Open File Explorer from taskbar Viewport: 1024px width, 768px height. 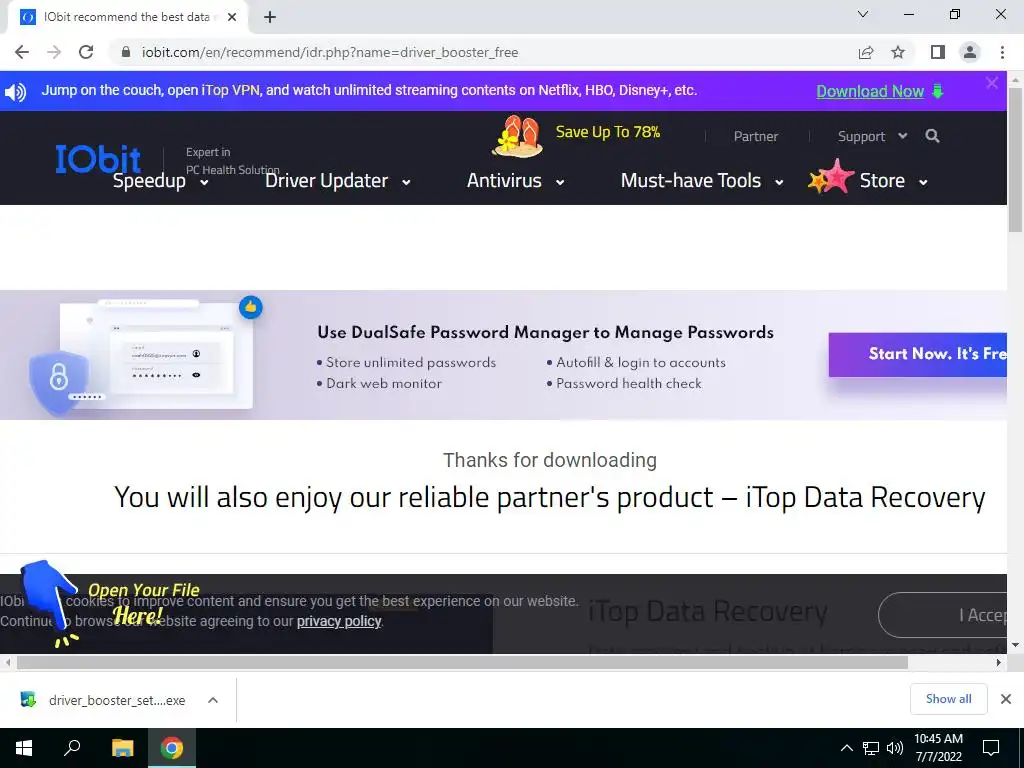click(x=122, y=748)
